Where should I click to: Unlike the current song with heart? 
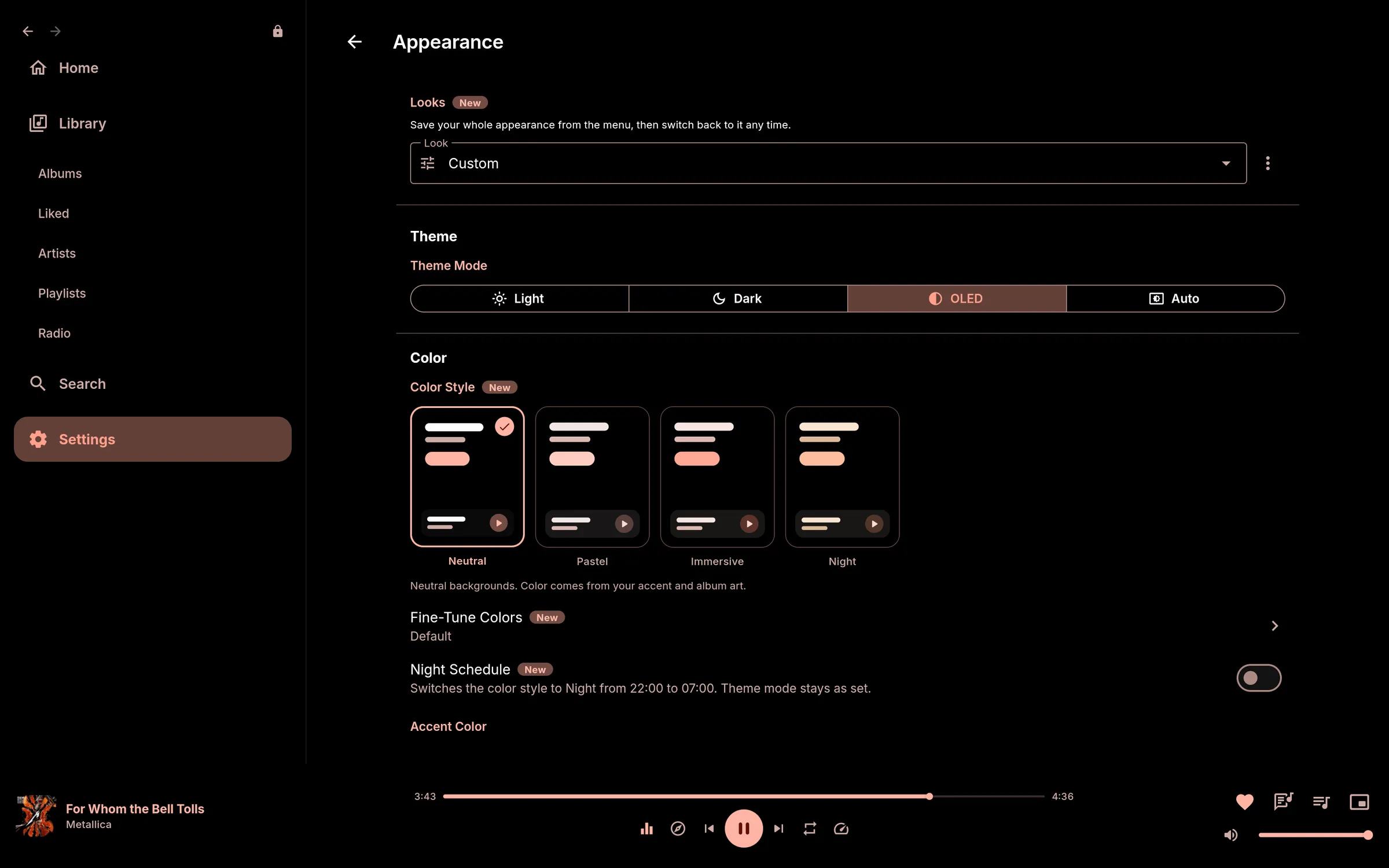point(1244,801)
